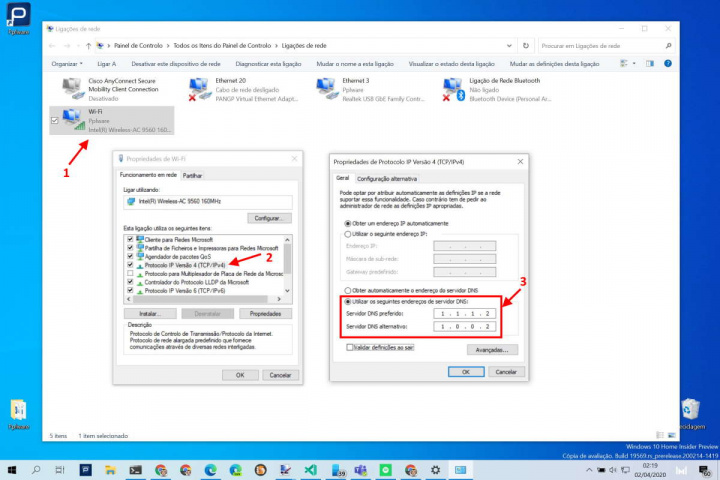Open File Explorer from the taskbar
Viewport: 720px width, 480px height.
(110, 469)
